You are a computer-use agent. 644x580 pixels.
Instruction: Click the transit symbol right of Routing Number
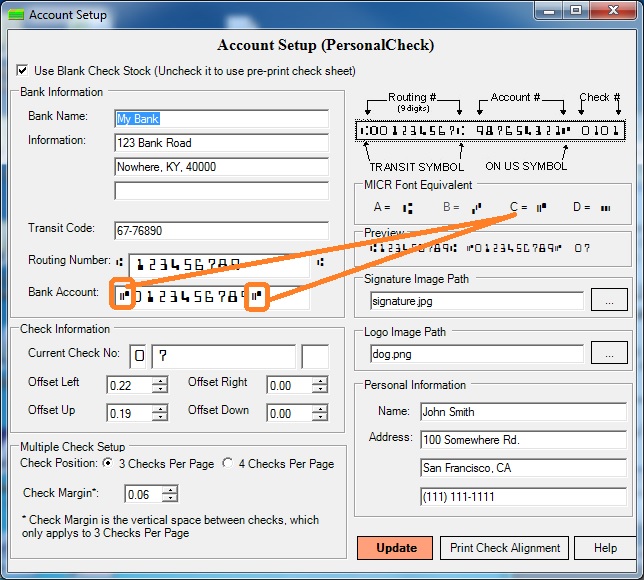click(320, 262)
